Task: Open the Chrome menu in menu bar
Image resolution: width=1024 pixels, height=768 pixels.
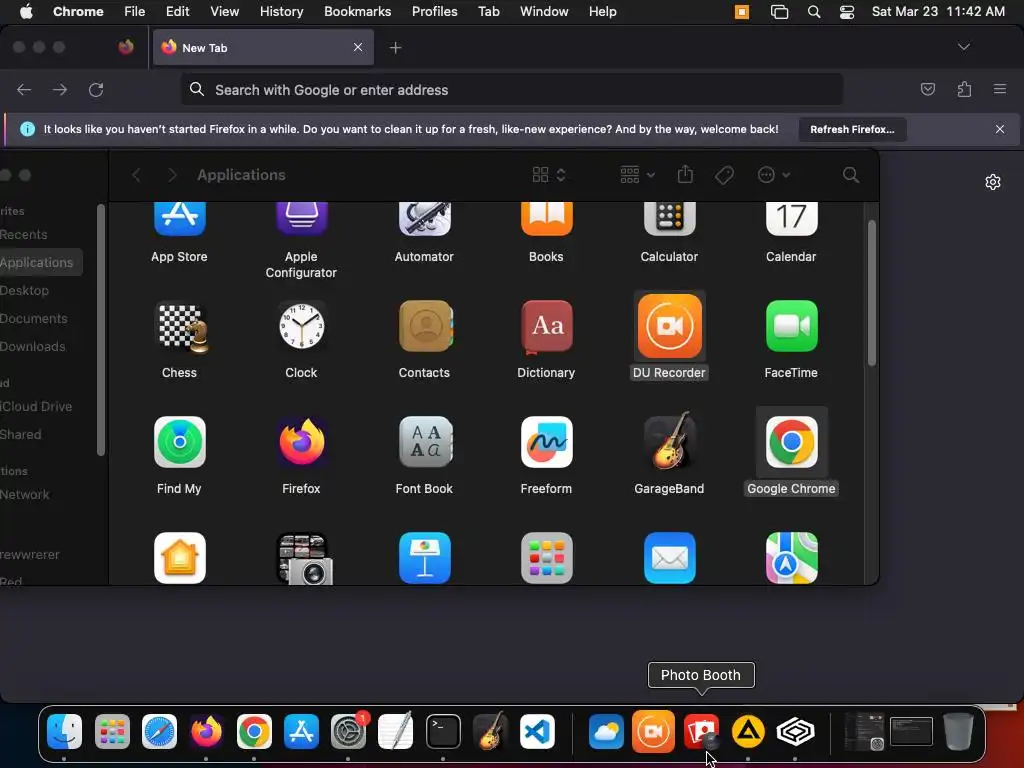Action: (x=78, y=12)
